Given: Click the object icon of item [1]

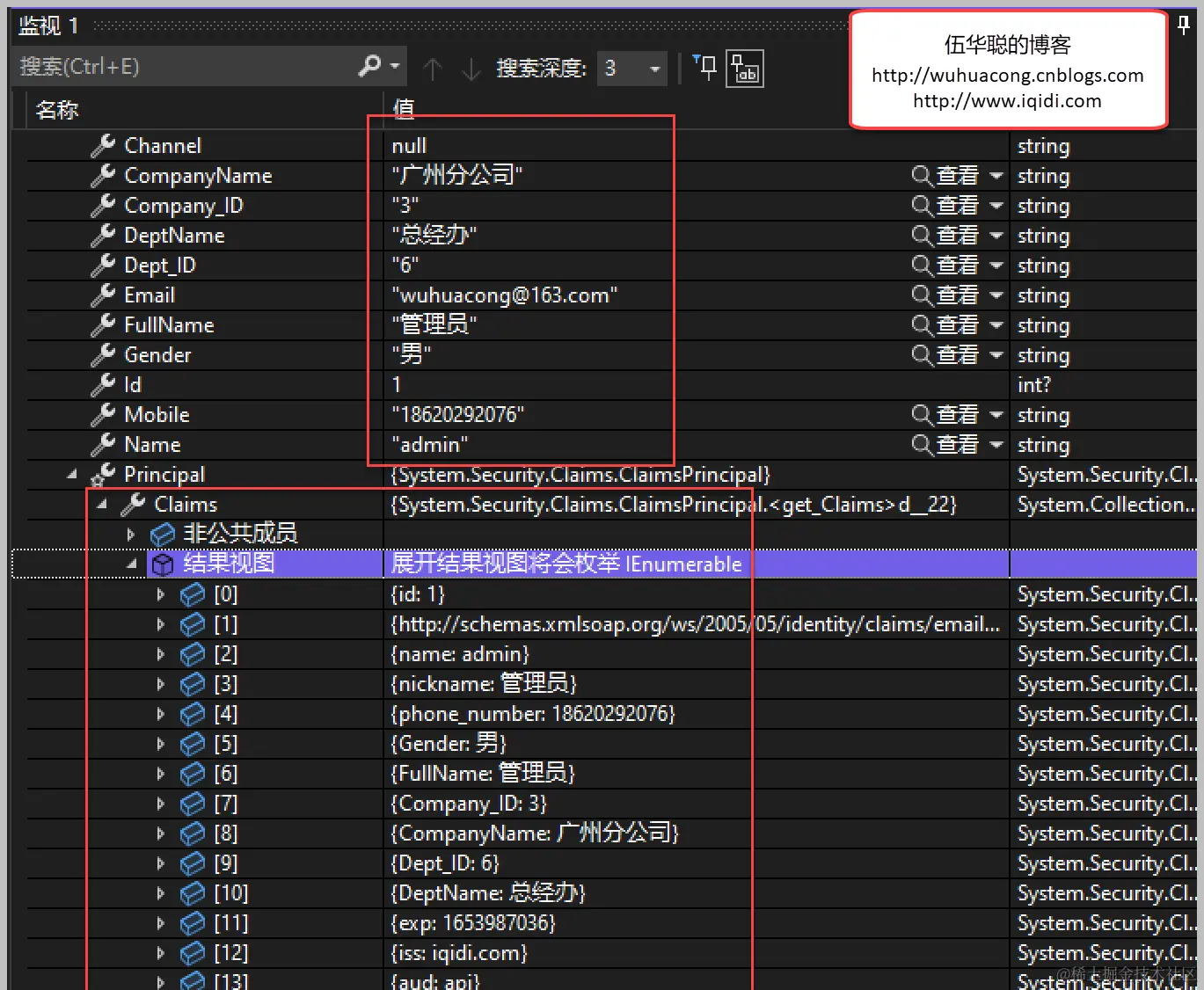Looking at the screenshot, I should tap(193, 625).
